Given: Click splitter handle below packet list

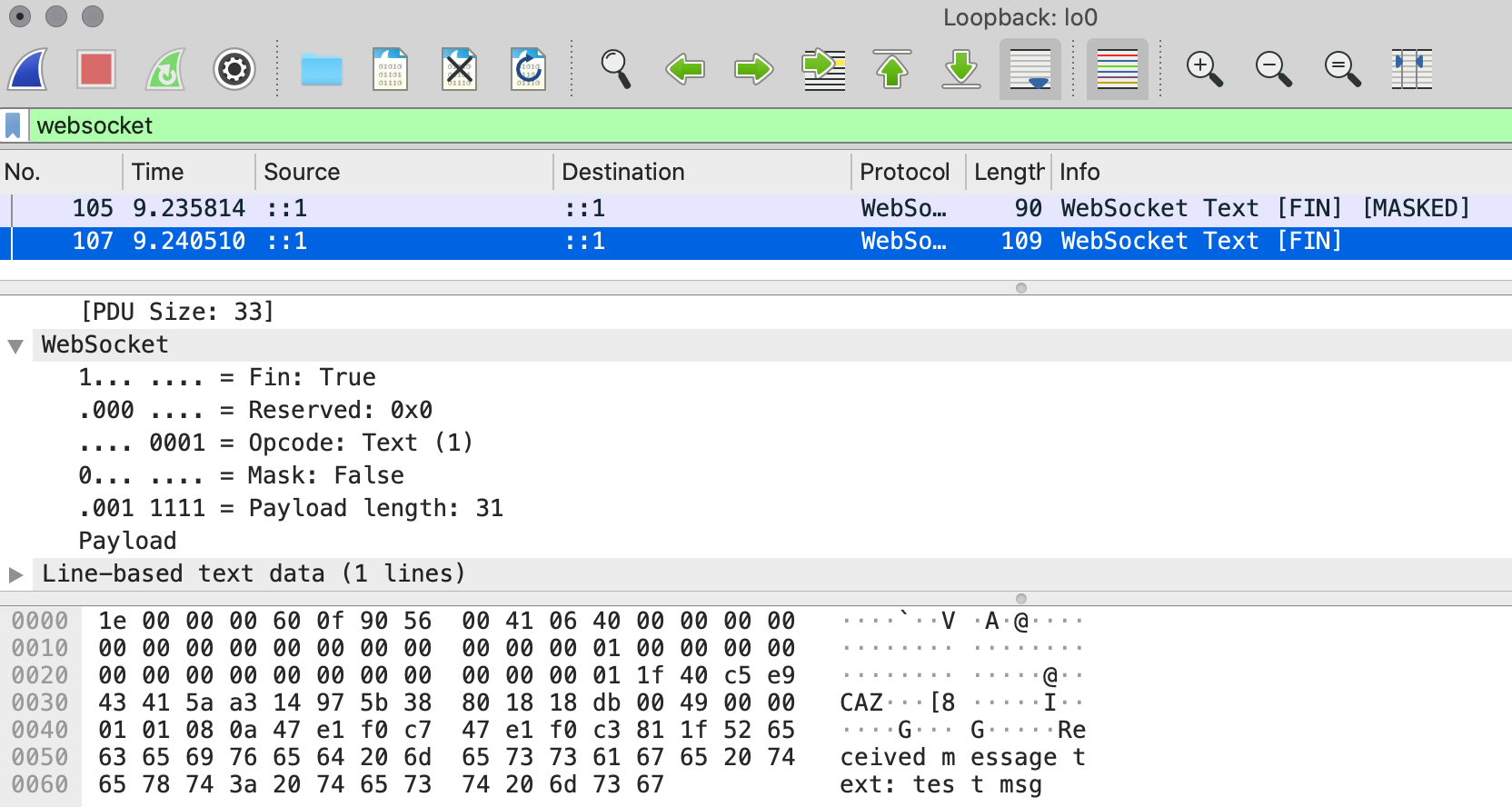Looking at the screenshot, I should coord(1021,288).
